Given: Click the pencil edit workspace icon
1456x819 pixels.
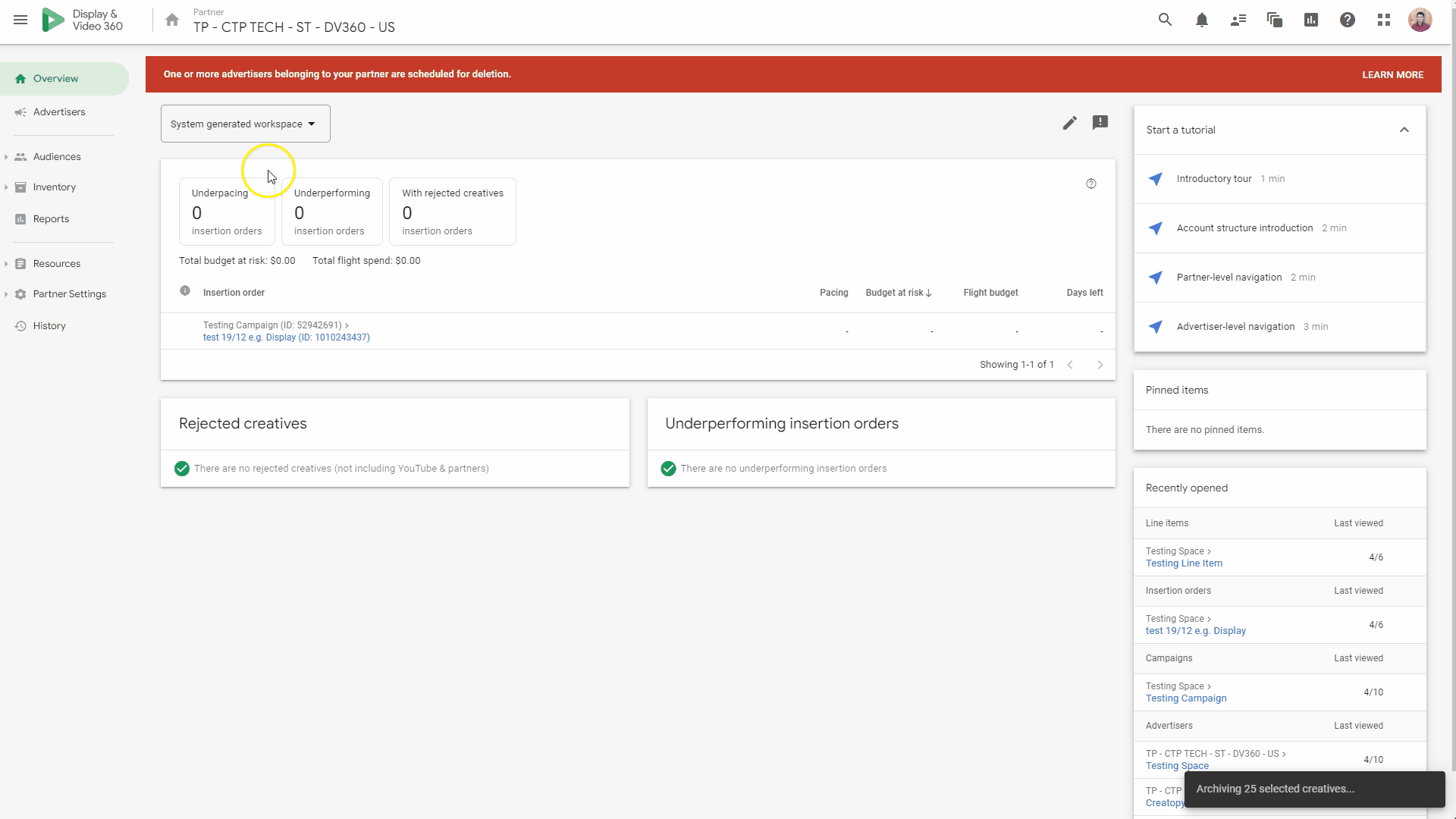Looking at the screenshot, I should (x=1069, y=123).
